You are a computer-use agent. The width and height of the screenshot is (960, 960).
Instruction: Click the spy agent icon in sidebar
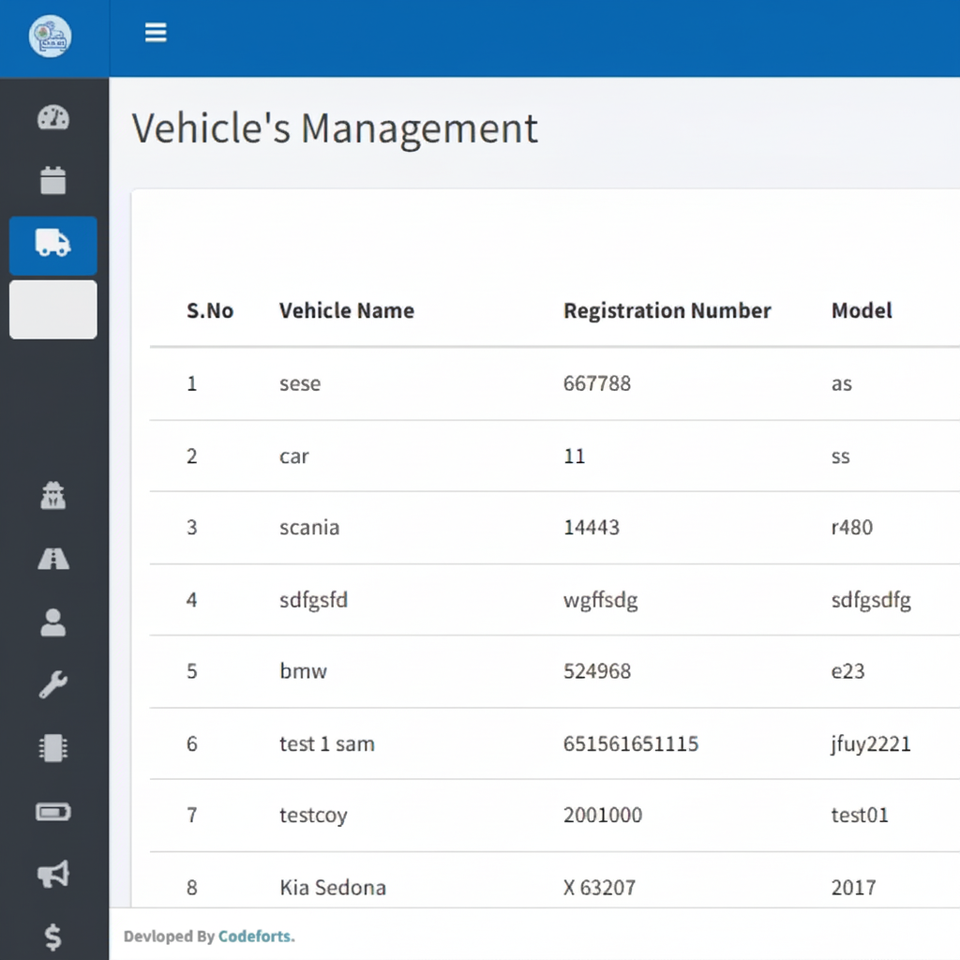53,496
